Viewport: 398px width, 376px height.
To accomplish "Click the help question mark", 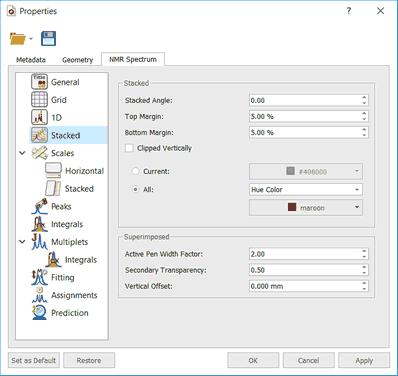I will pos(349,11).
